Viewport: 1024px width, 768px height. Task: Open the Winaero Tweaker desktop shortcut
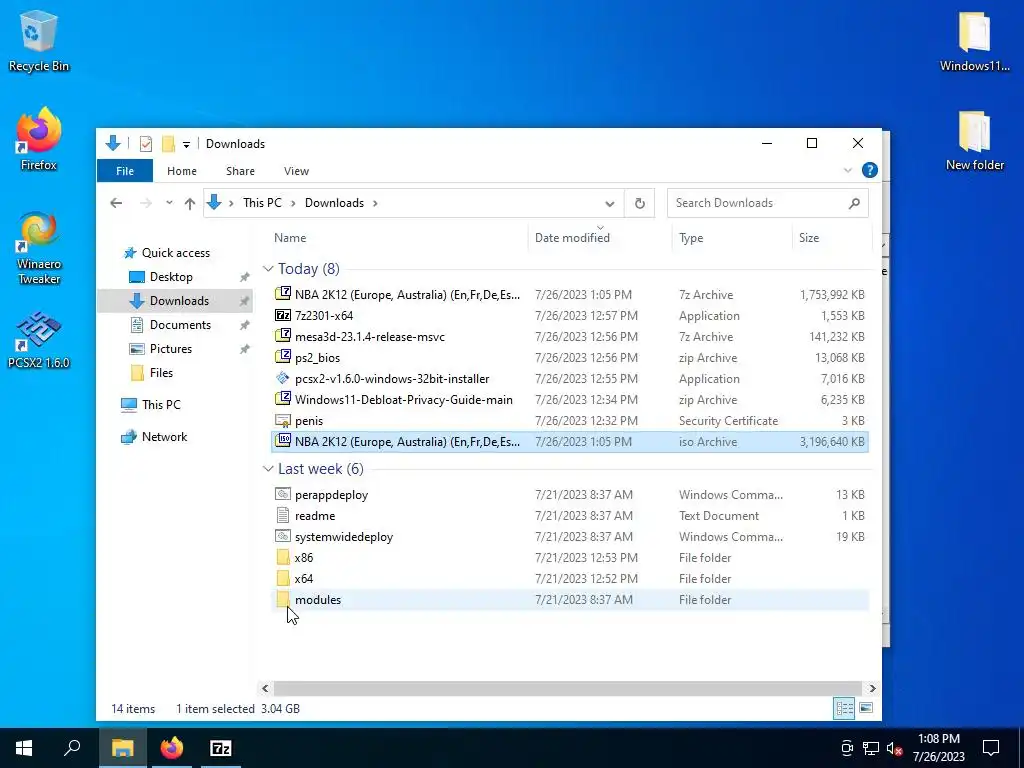coord(39,248)
